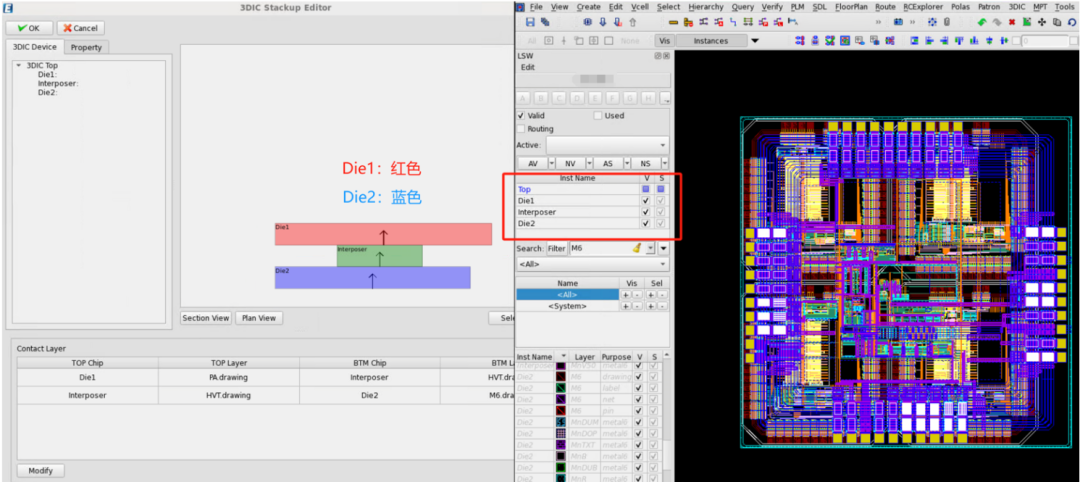1080x482 pixels.
Task: Click the red X icon on Cancel button
Action: [x=68, y=28]
